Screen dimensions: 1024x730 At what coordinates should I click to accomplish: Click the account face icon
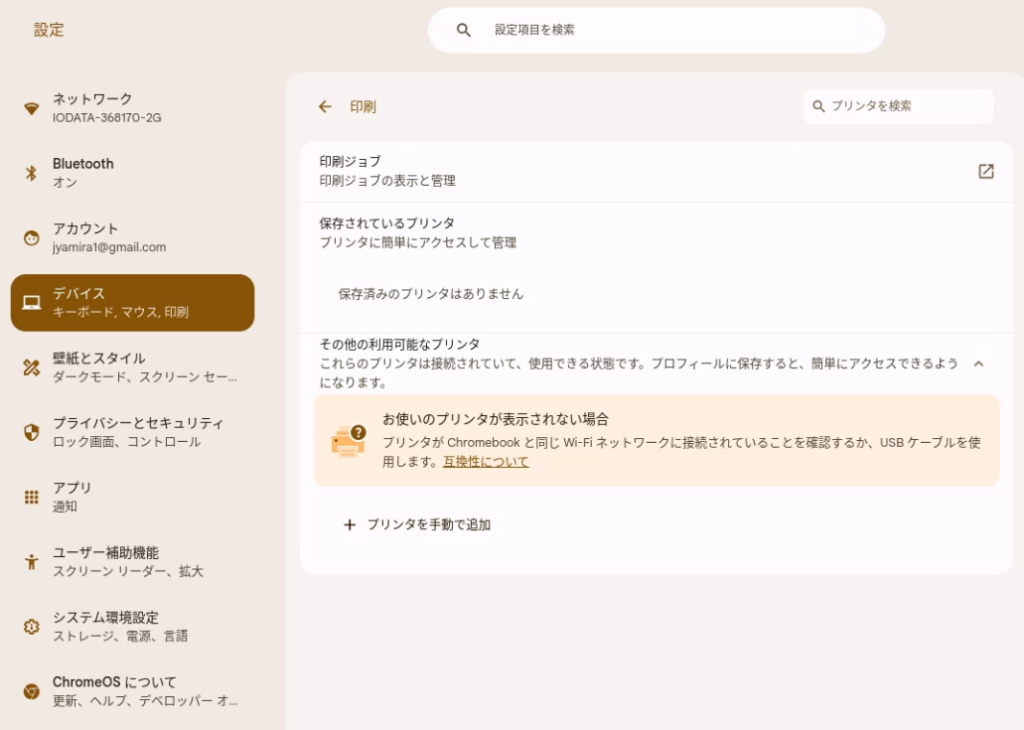click(31, 238)
